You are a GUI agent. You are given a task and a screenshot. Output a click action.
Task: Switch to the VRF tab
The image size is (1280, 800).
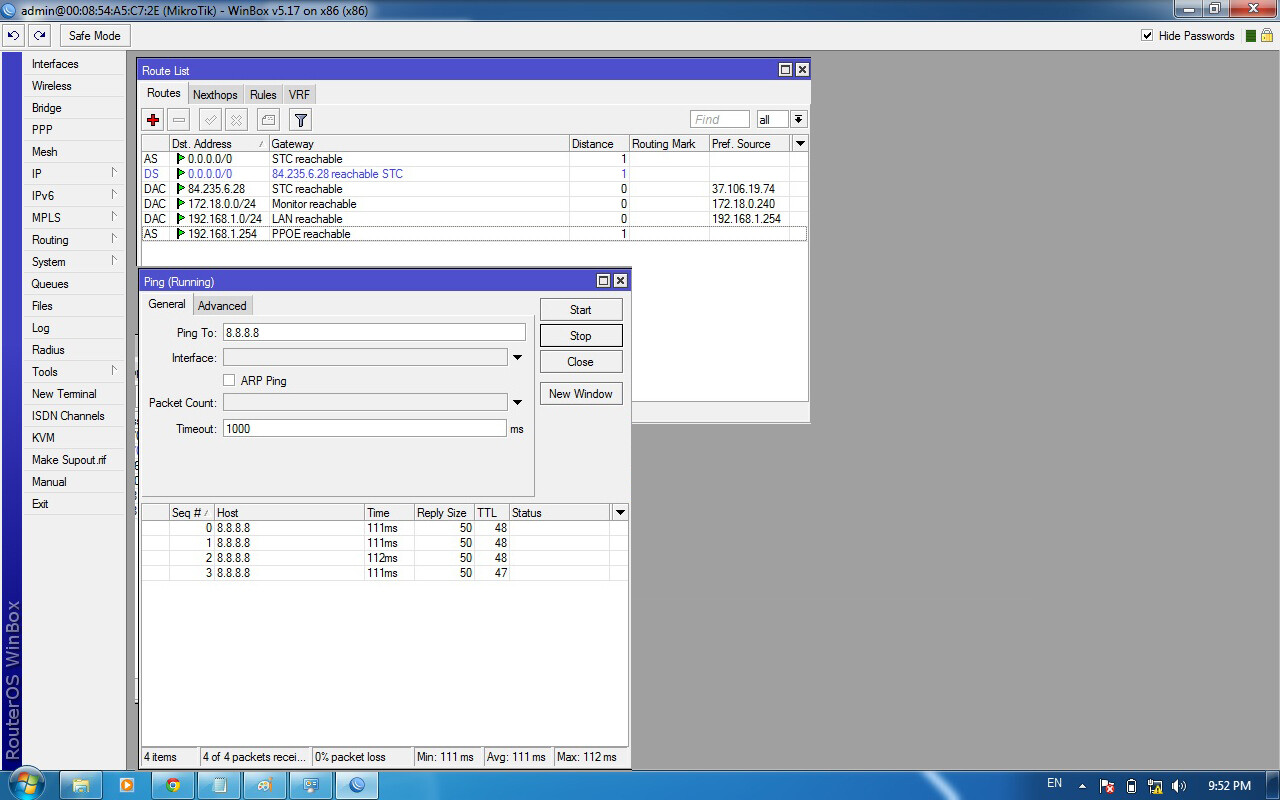299,95
